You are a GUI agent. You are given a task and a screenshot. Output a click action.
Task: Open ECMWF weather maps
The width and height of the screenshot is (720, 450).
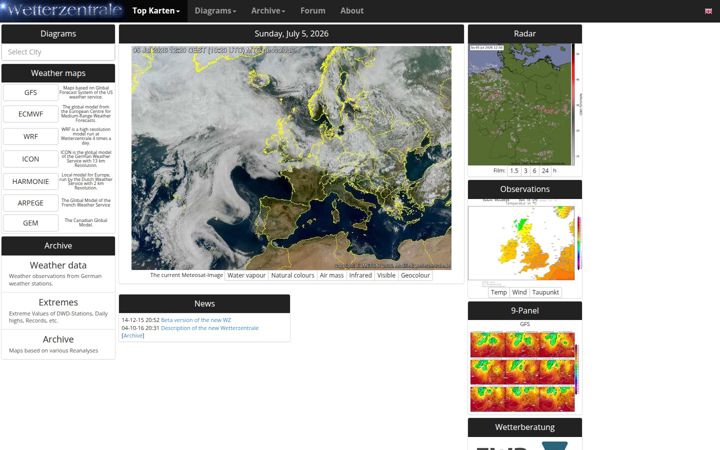point(31,114)
